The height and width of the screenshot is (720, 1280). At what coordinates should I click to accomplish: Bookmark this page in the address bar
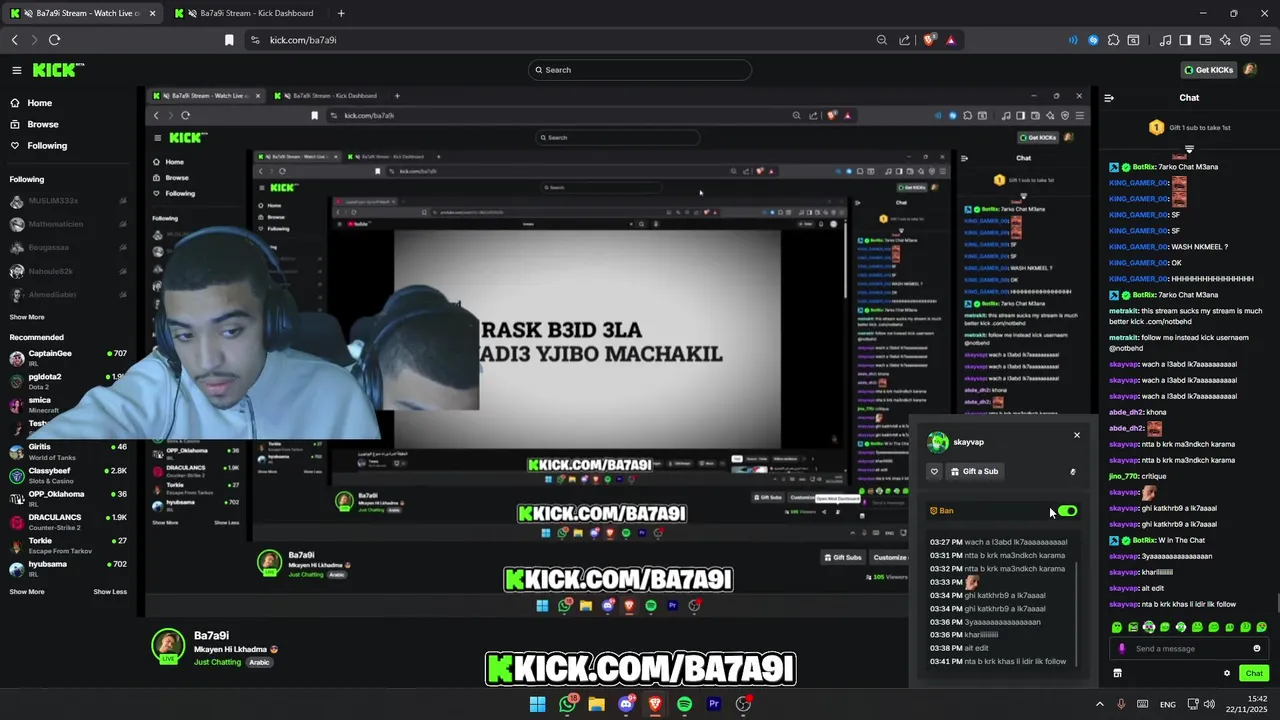(229, 40)
